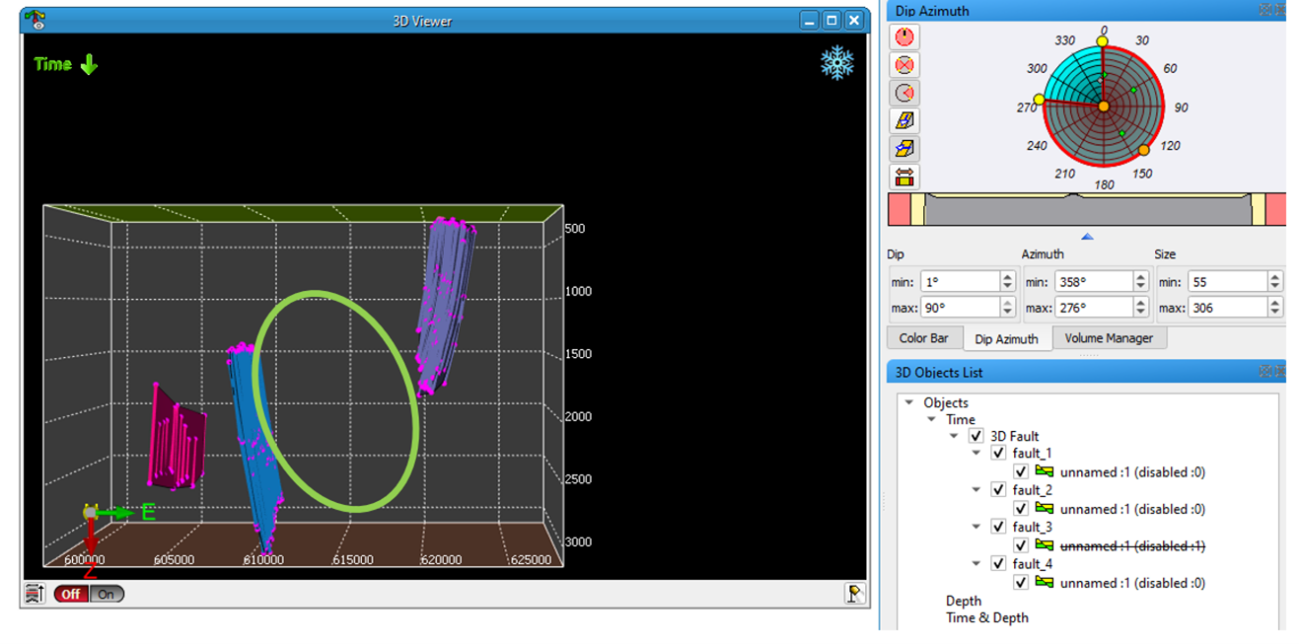Collapse the fault_1 node
Viewport: 1299px width, 644px height.
[x=977, y=453]
